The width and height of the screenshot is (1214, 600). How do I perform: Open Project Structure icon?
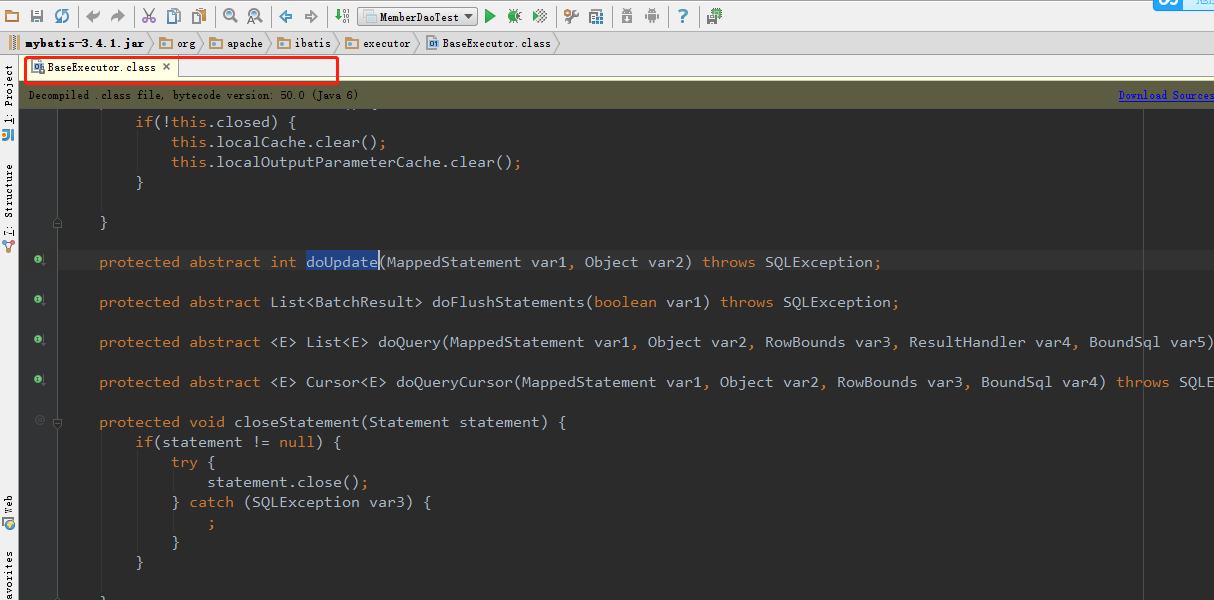(596, 16)
